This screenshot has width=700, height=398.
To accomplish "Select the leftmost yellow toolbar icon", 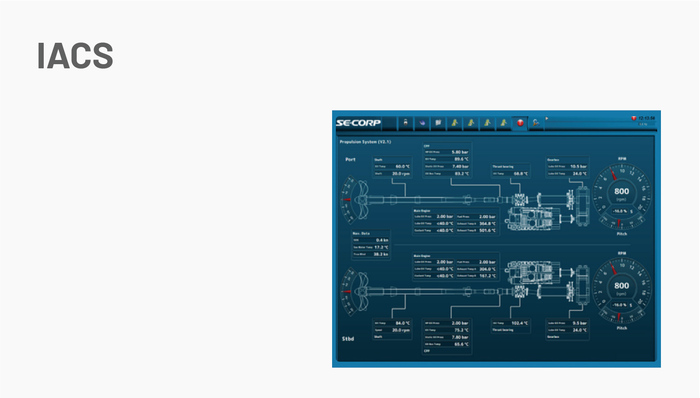I will (x=454, y=122).
